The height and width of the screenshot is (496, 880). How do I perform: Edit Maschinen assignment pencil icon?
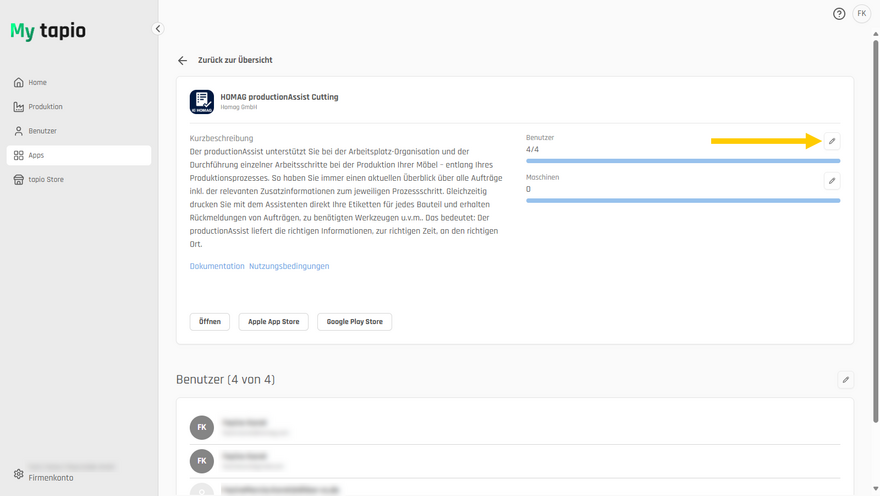point(832,181)
